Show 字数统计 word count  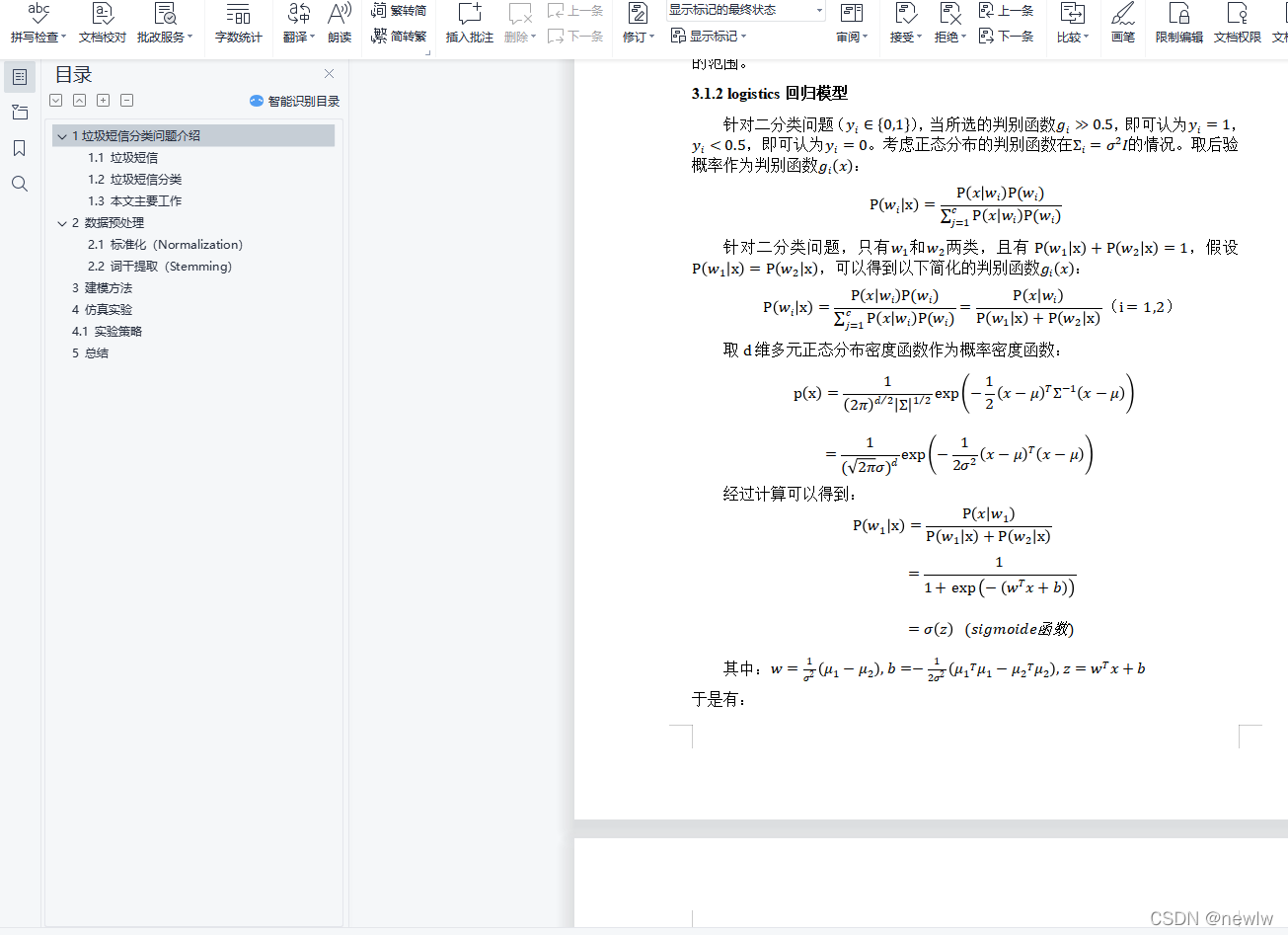pos(238,23)
